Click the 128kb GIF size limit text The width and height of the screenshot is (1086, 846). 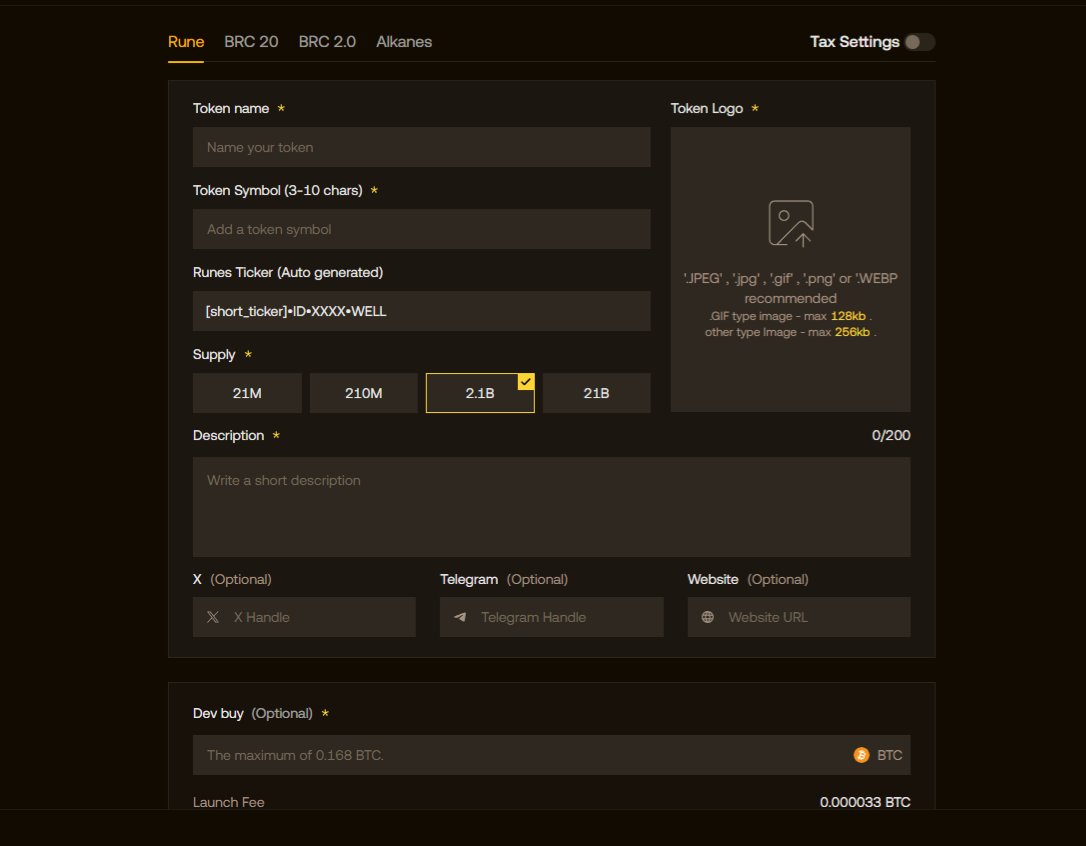[848, 316]
